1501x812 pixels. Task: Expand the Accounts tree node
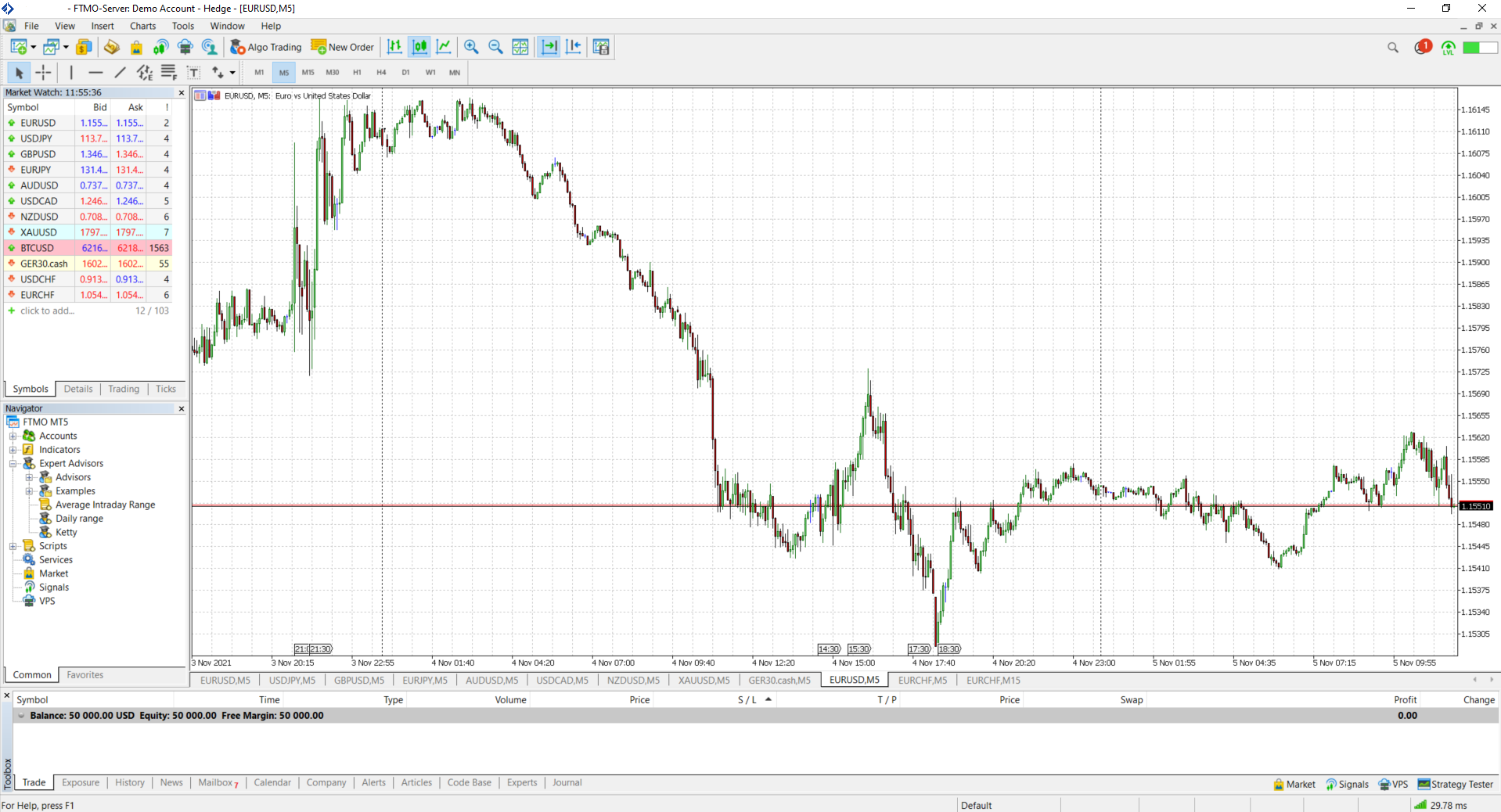point(13,436)
